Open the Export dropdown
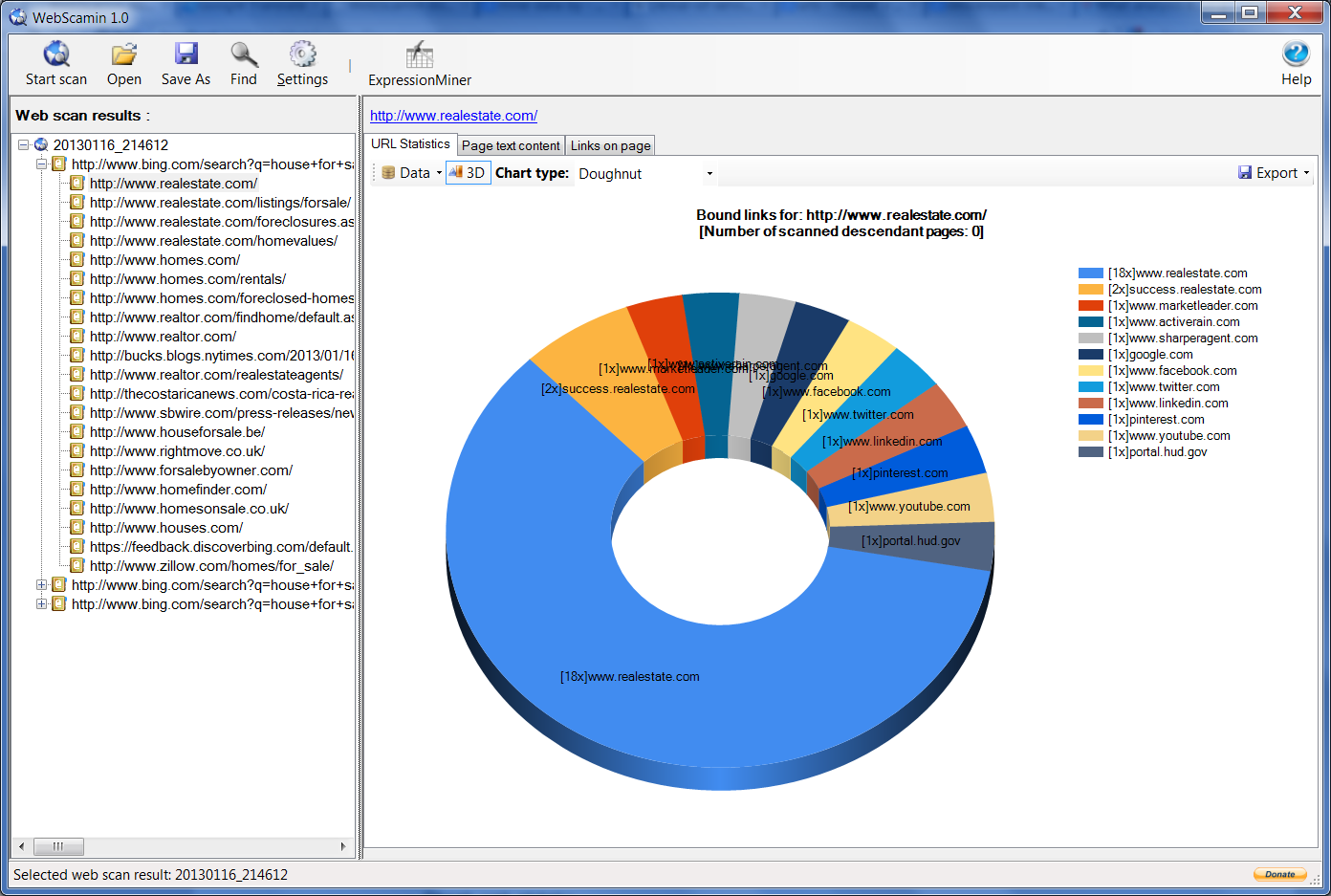This screenshot has width=1331, height=896. (1274, 173)
